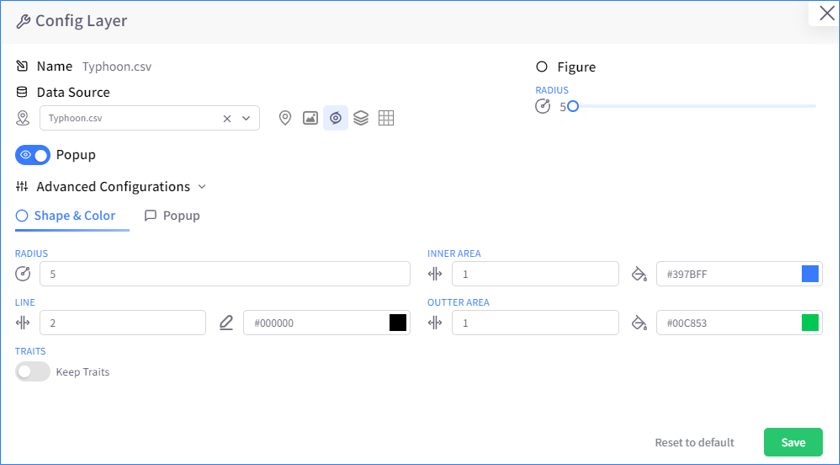Click the Outter Area paint bucket icon
This screenshot has width=840, height=465.
coord(639,323)
